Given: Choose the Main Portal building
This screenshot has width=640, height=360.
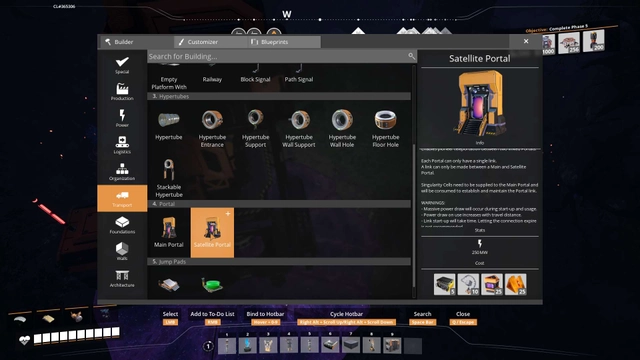Looking at the screenshot, I should pyautogui.click(x=169, y=232).
